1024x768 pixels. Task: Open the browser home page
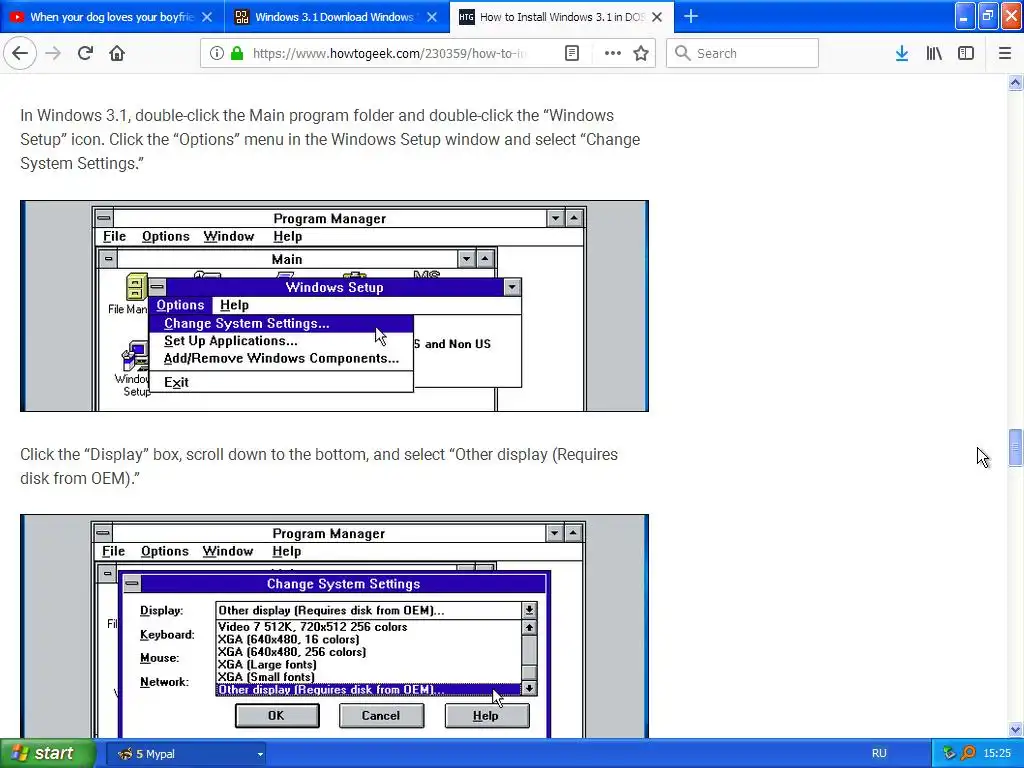117,53
